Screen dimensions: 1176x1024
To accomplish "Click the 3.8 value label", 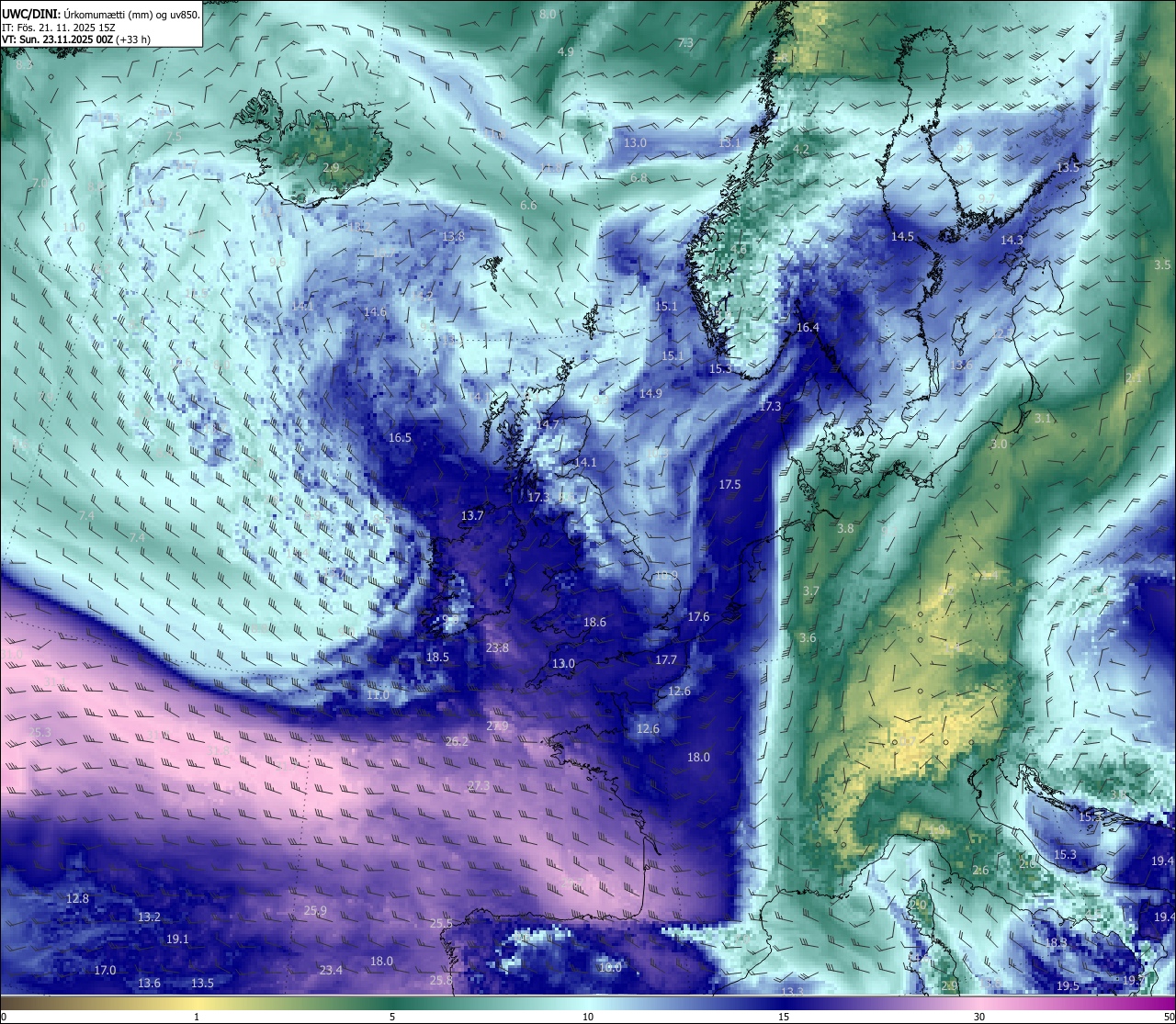I will [x=845, y=529].
